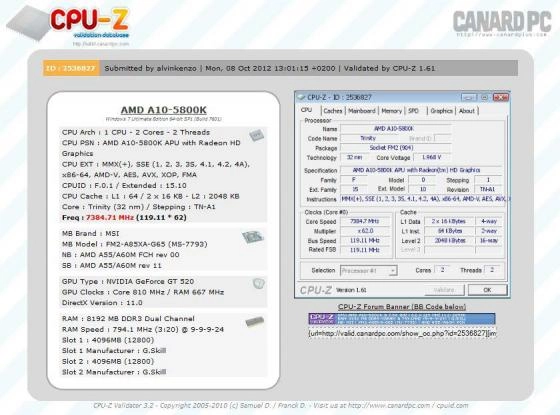Open the Memory tab
This screenshot has width=560, height=415.
click(391, 111)
